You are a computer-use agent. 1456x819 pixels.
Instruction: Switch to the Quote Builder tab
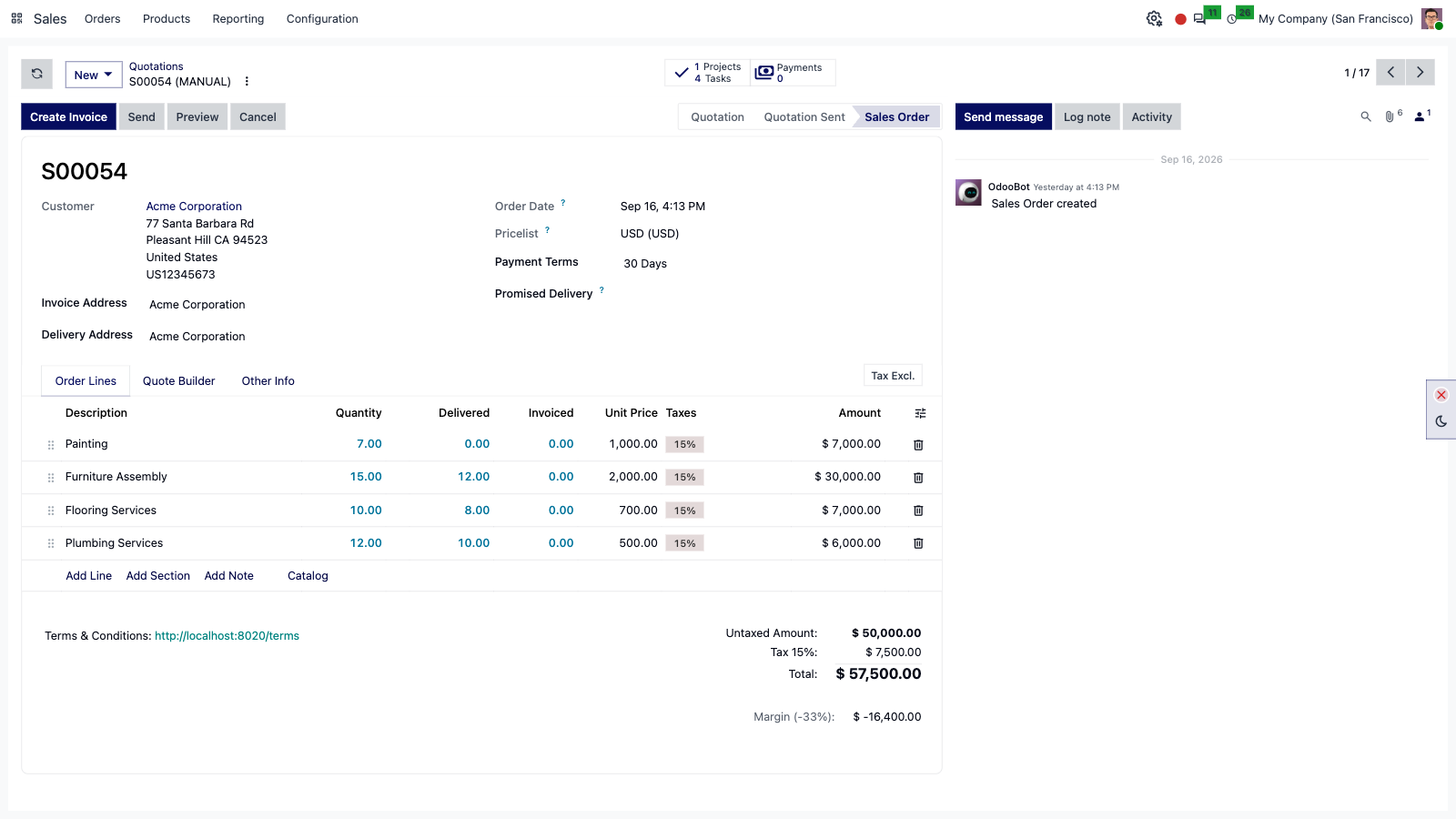click(179, 381)
